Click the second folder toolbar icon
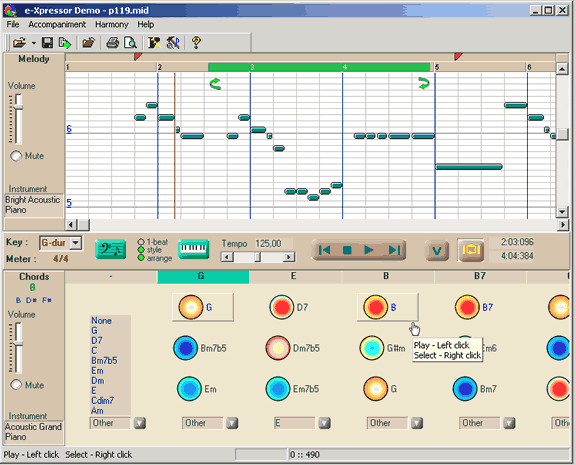This screenshot has width=576, height=465. tap(88, 43)
